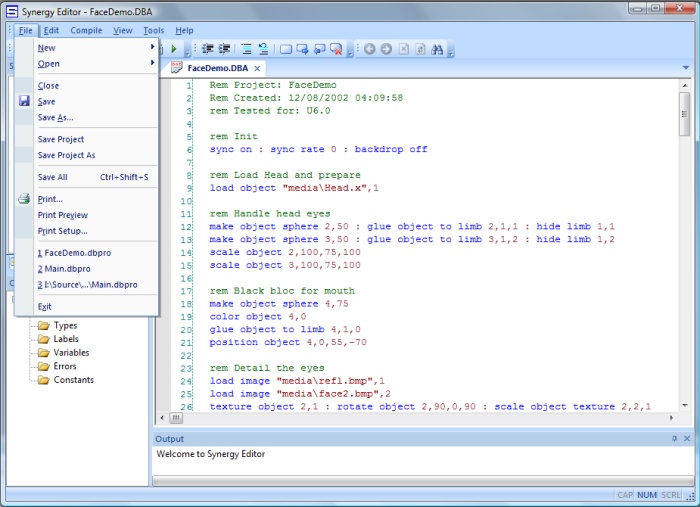Click the grey Back arrow toolbar icon

[370, 49]
